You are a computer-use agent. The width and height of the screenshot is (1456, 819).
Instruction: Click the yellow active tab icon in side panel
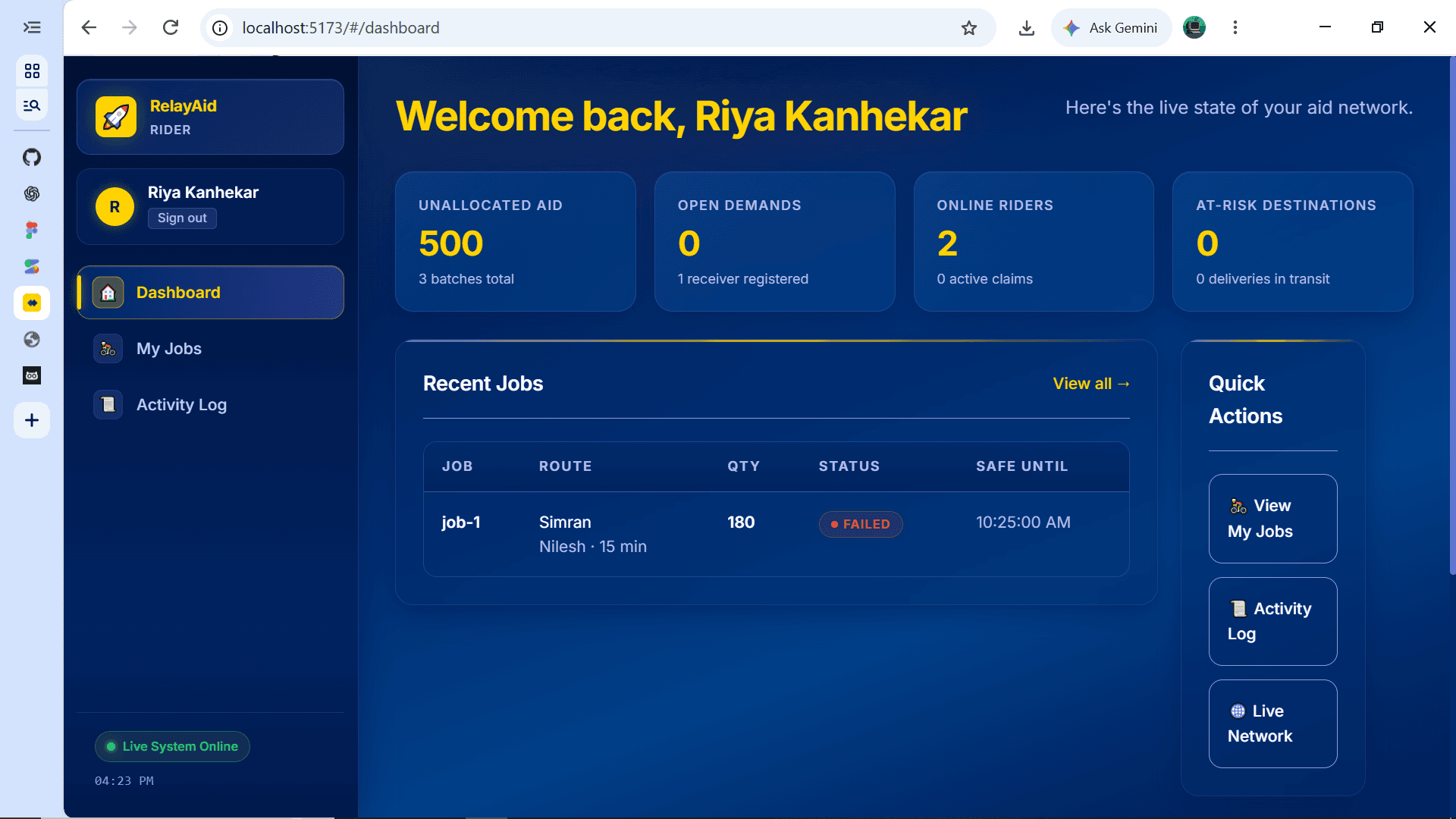32,303
